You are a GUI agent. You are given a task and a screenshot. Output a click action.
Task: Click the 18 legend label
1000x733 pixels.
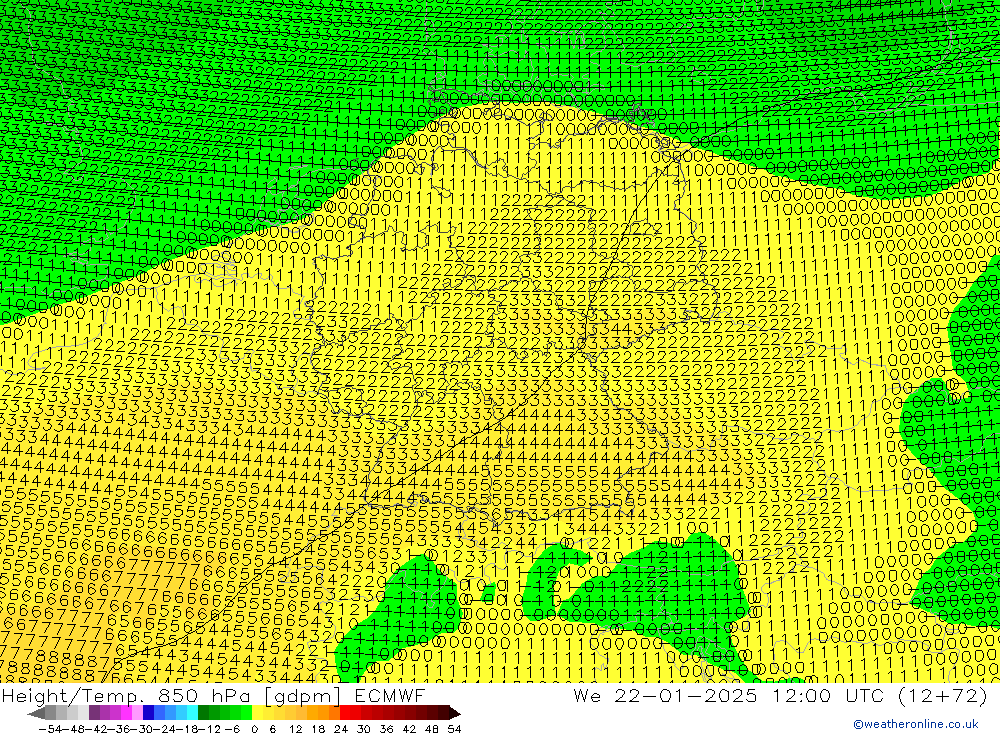(318, 729)
